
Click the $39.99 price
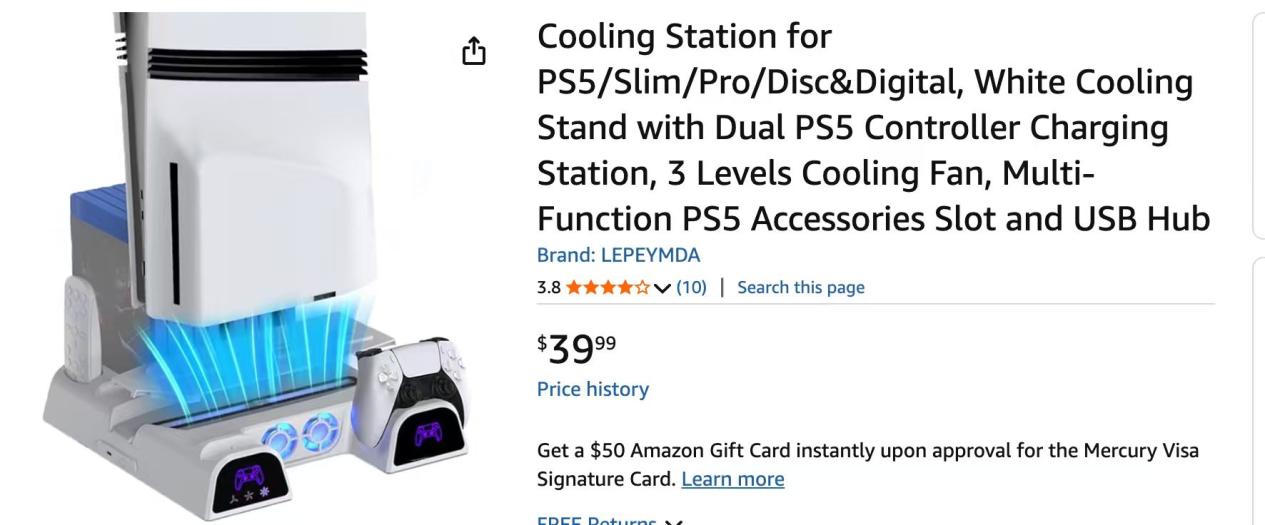(576, 347)
